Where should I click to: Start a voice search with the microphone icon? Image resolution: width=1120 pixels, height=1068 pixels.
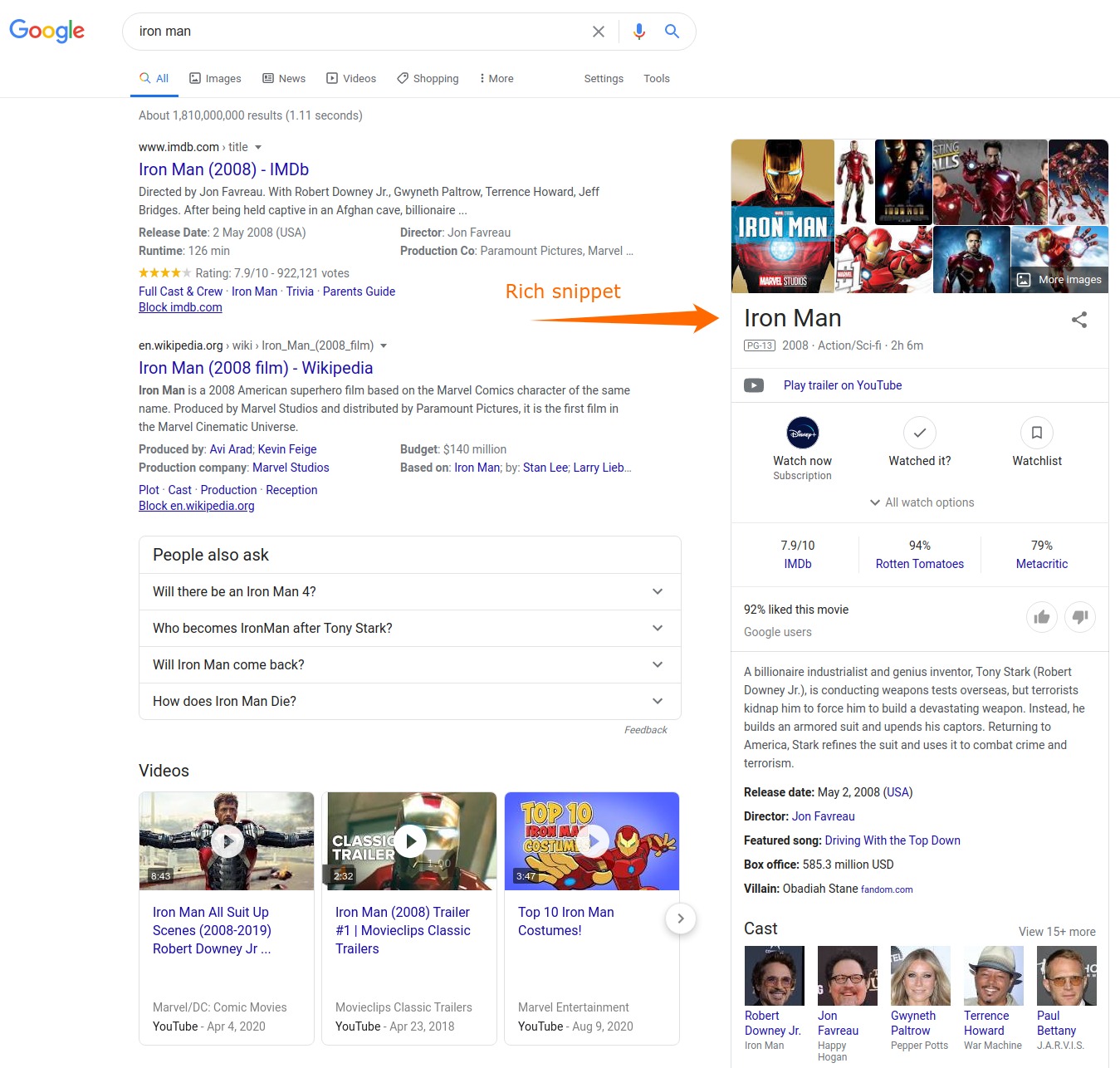[x=638, y=31]
